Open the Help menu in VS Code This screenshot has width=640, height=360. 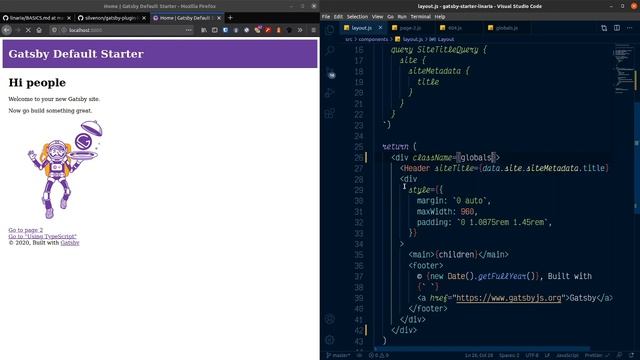[x=440, y=17]
